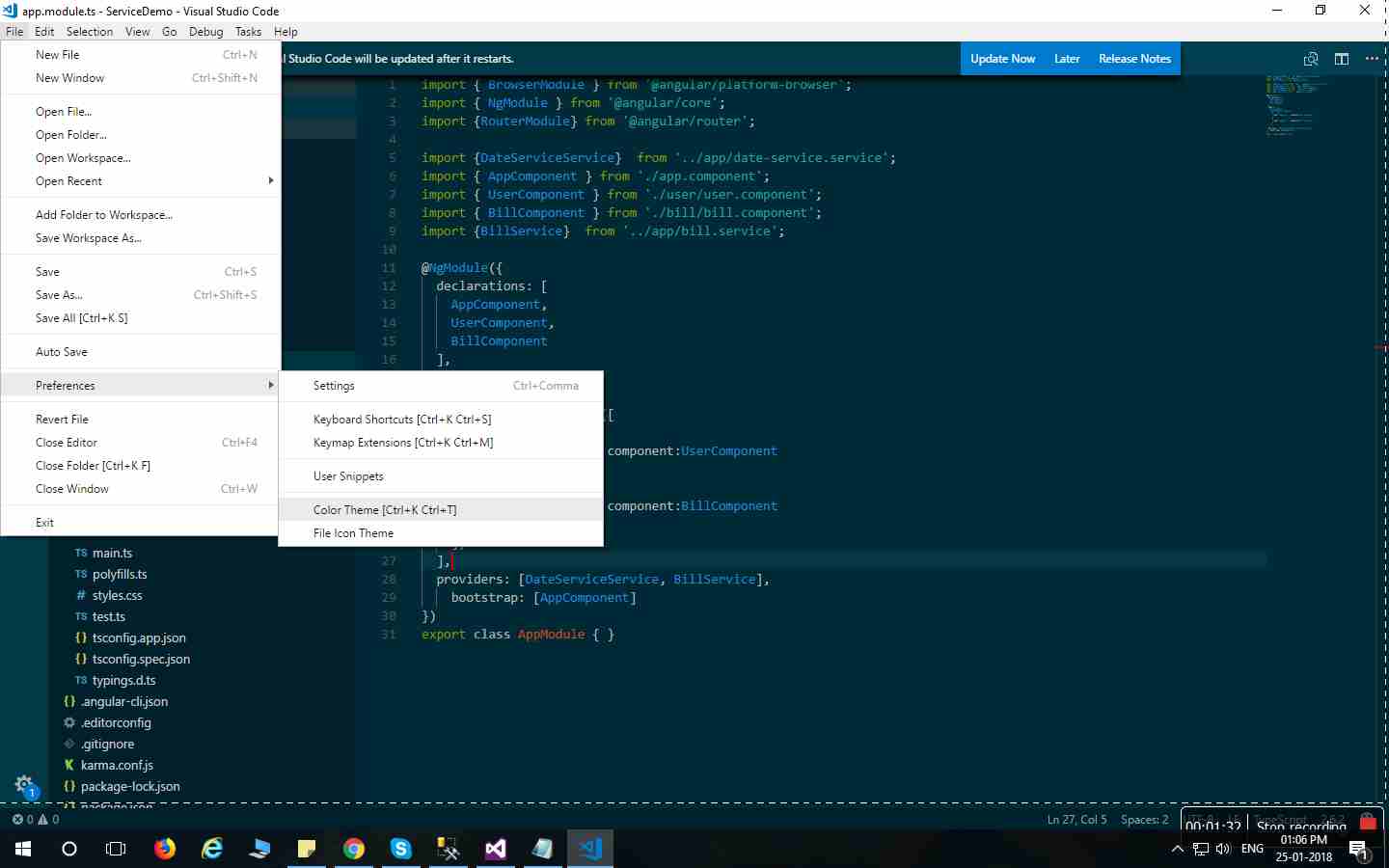Choose File Icon Theme from the submenu
The height and width of the screenshot is (868, 1389).
coord(353,532)
